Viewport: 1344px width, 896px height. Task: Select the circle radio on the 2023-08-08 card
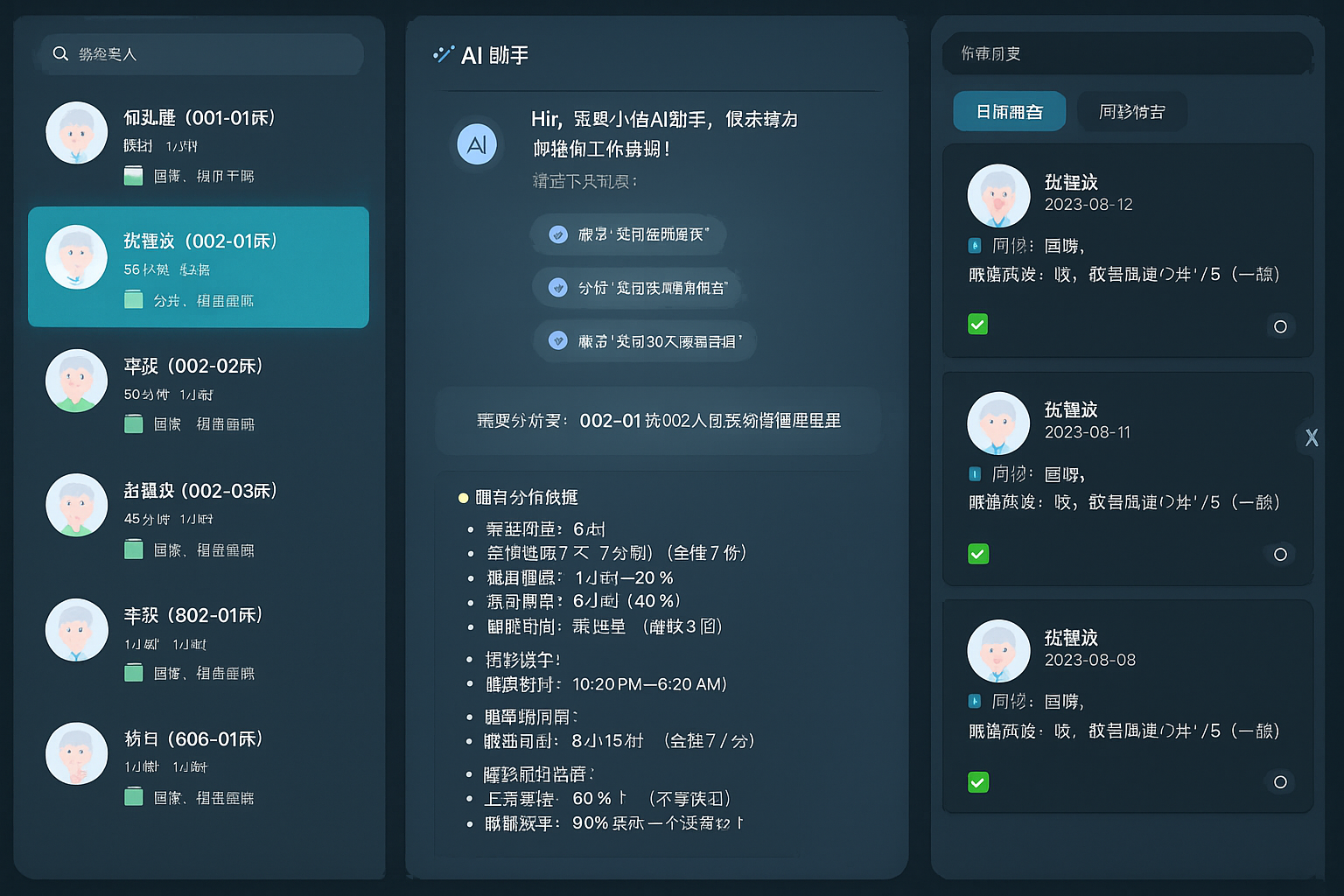[x=1280, y=782]
